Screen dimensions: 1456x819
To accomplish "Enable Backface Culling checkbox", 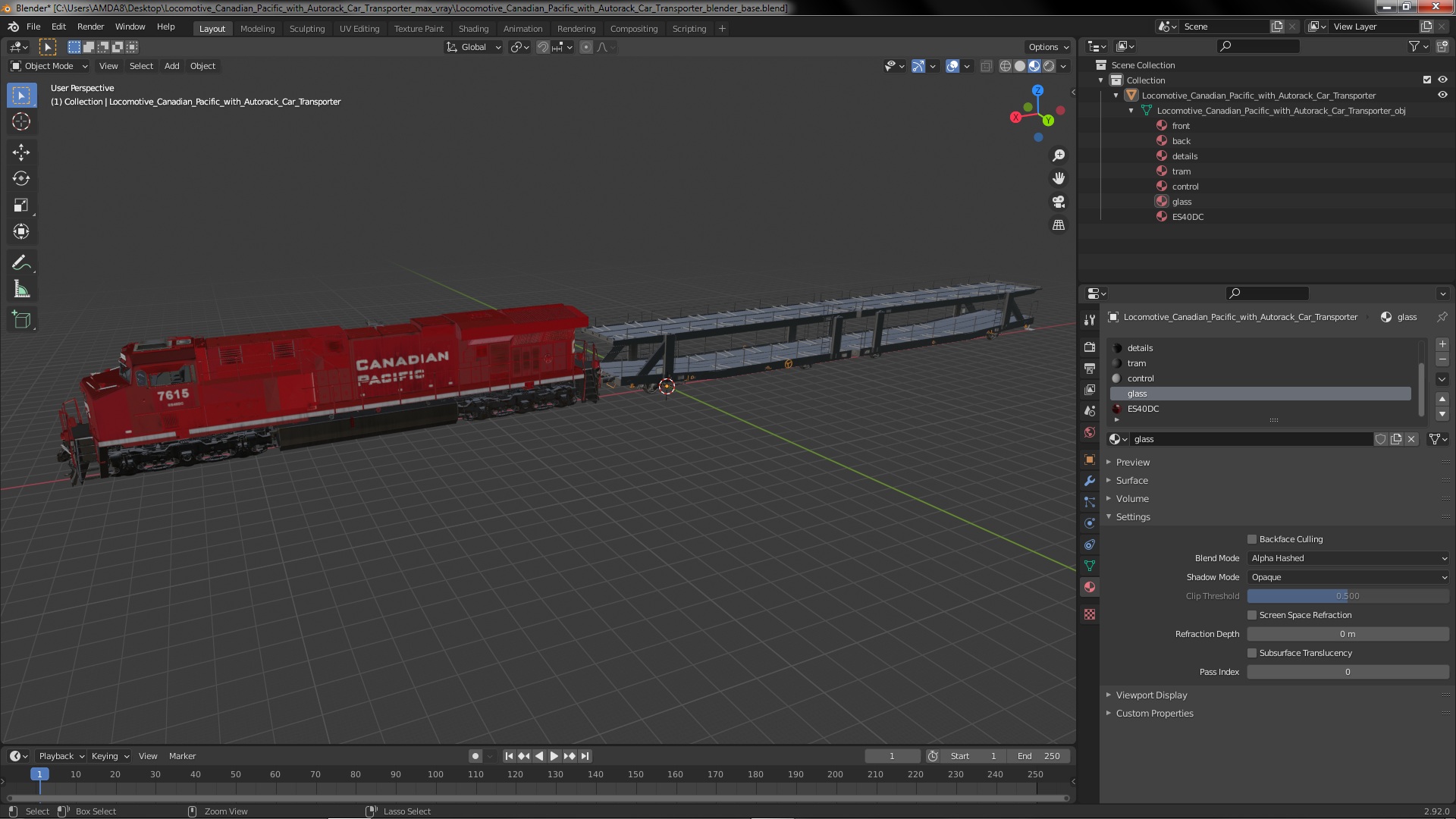I will [1252, 539].
